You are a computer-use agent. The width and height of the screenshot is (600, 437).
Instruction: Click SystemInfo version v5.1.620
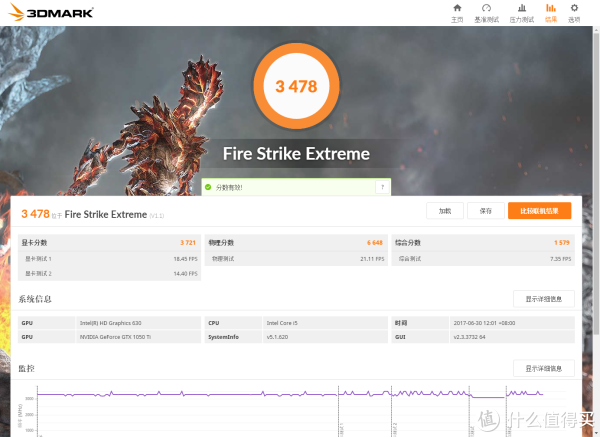coord(277,337)
